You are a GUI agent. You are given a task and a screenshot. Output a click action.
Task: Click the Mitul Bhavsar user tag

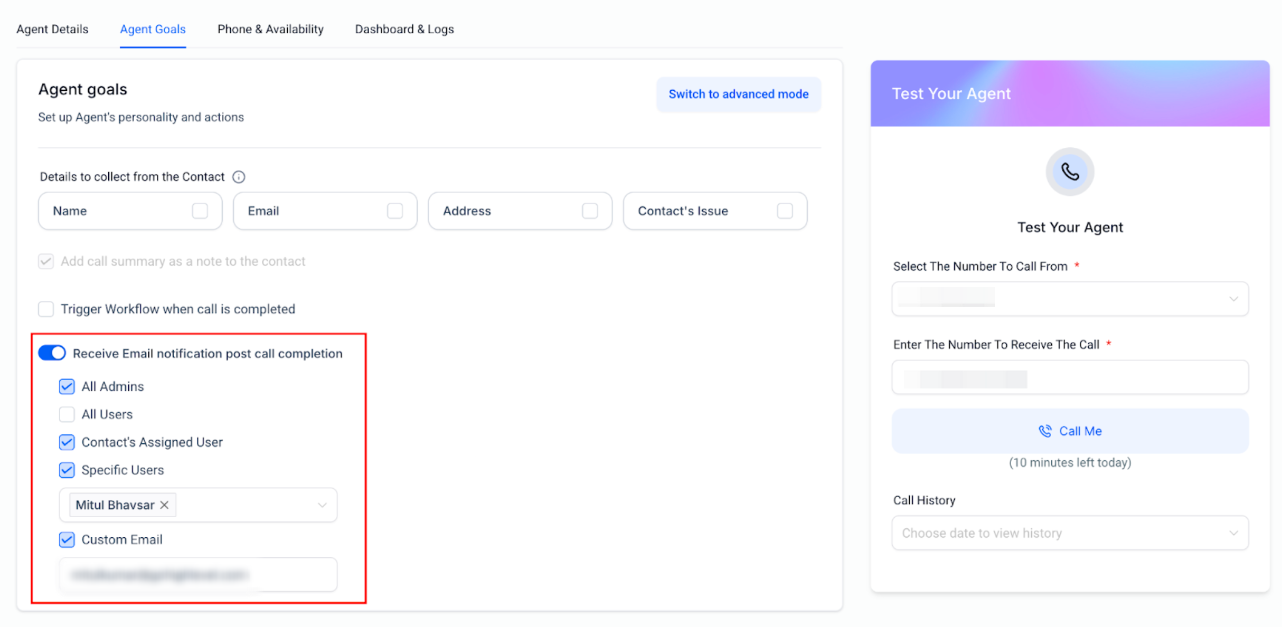coord(124,505)
